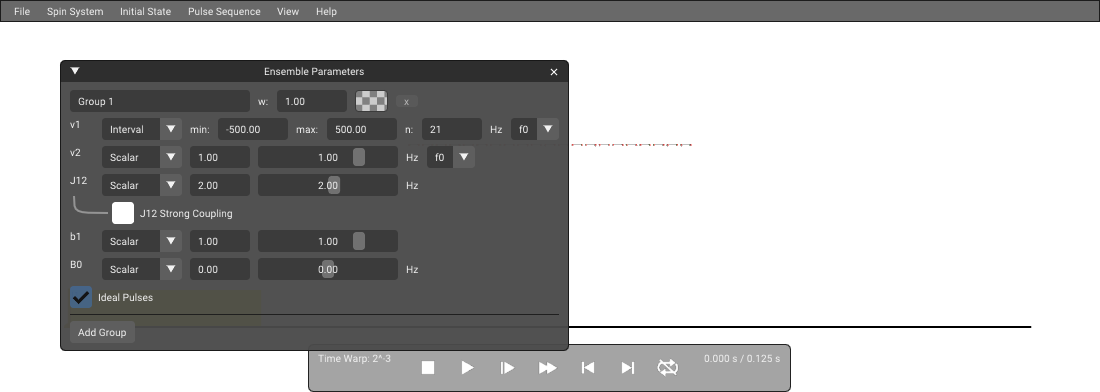Open the b1 Scalar type dropdown
The image size is (1100, 392).
[x=142, y=241]
